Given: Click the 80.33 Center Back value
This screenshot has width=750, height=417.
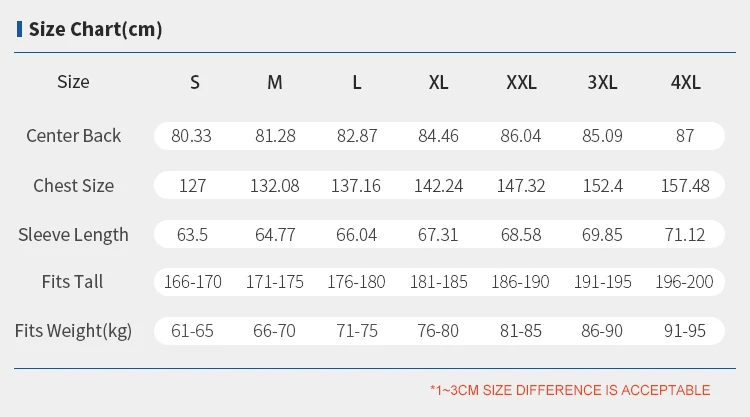Looking at the screenshot, I should pos(192,136).
